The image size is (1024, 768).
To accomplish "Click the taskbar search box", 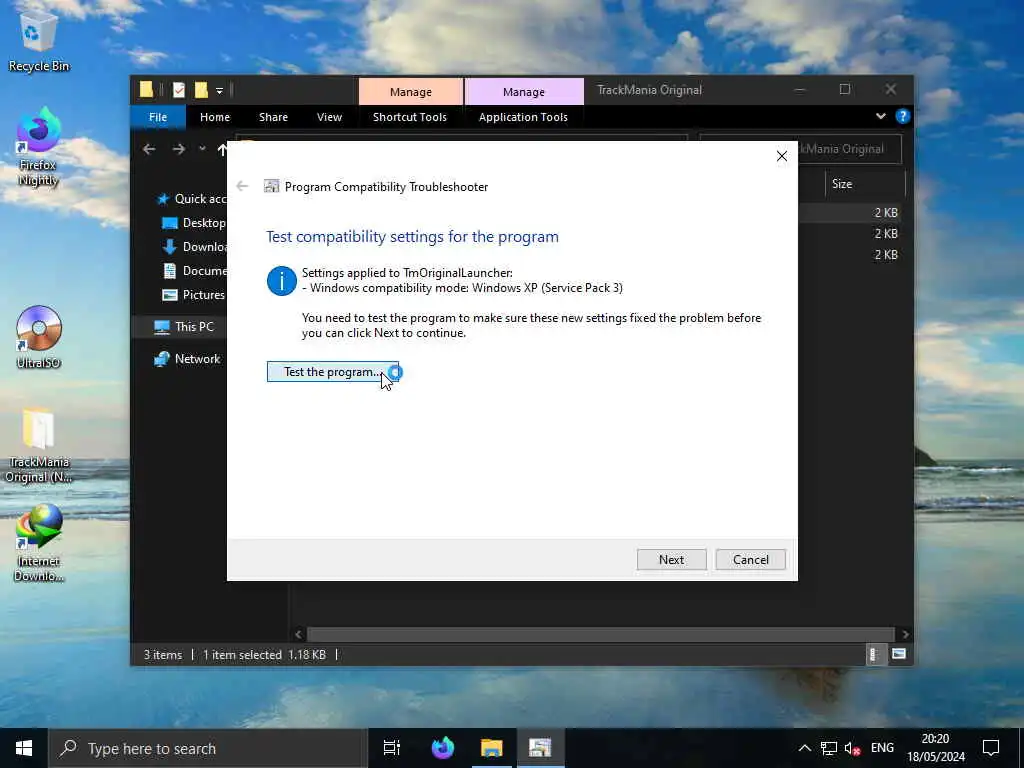I will coord(208,748).
